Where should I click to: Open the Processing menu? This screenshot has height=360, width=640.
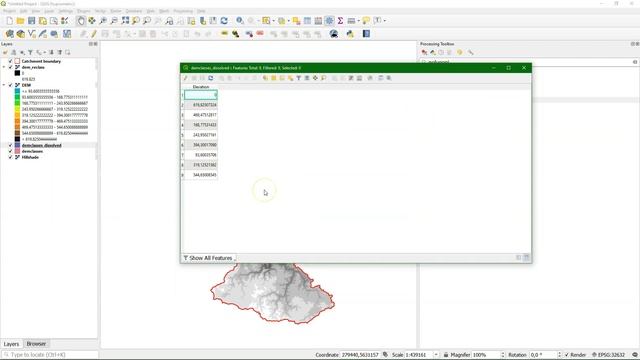point(183,11)
